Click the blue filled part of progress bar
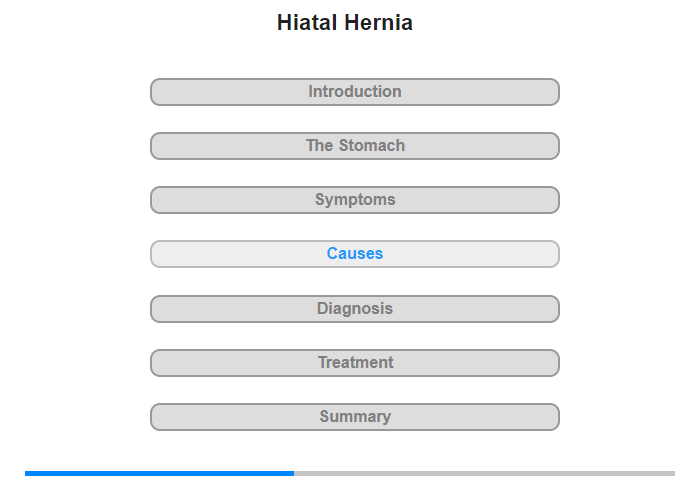Viewport: 700px width, 480px height. point(159,473)
